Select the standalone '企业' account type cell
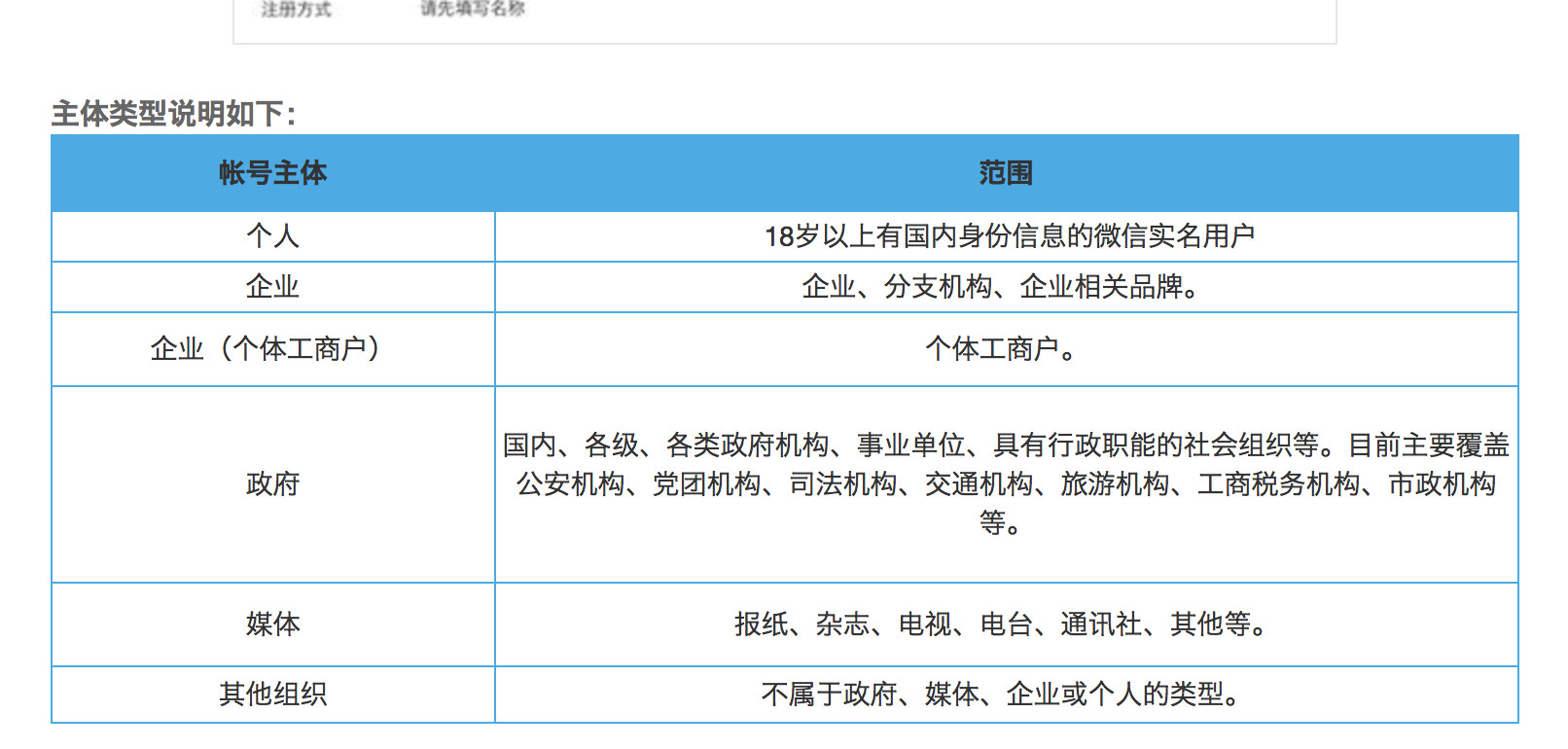 (273, 287)
